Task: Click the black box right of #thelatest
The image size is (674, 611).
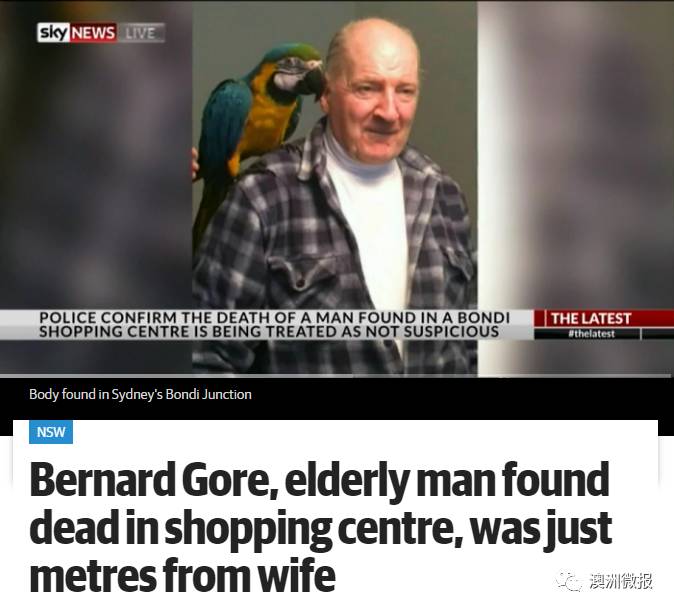Action: [658, 334]
